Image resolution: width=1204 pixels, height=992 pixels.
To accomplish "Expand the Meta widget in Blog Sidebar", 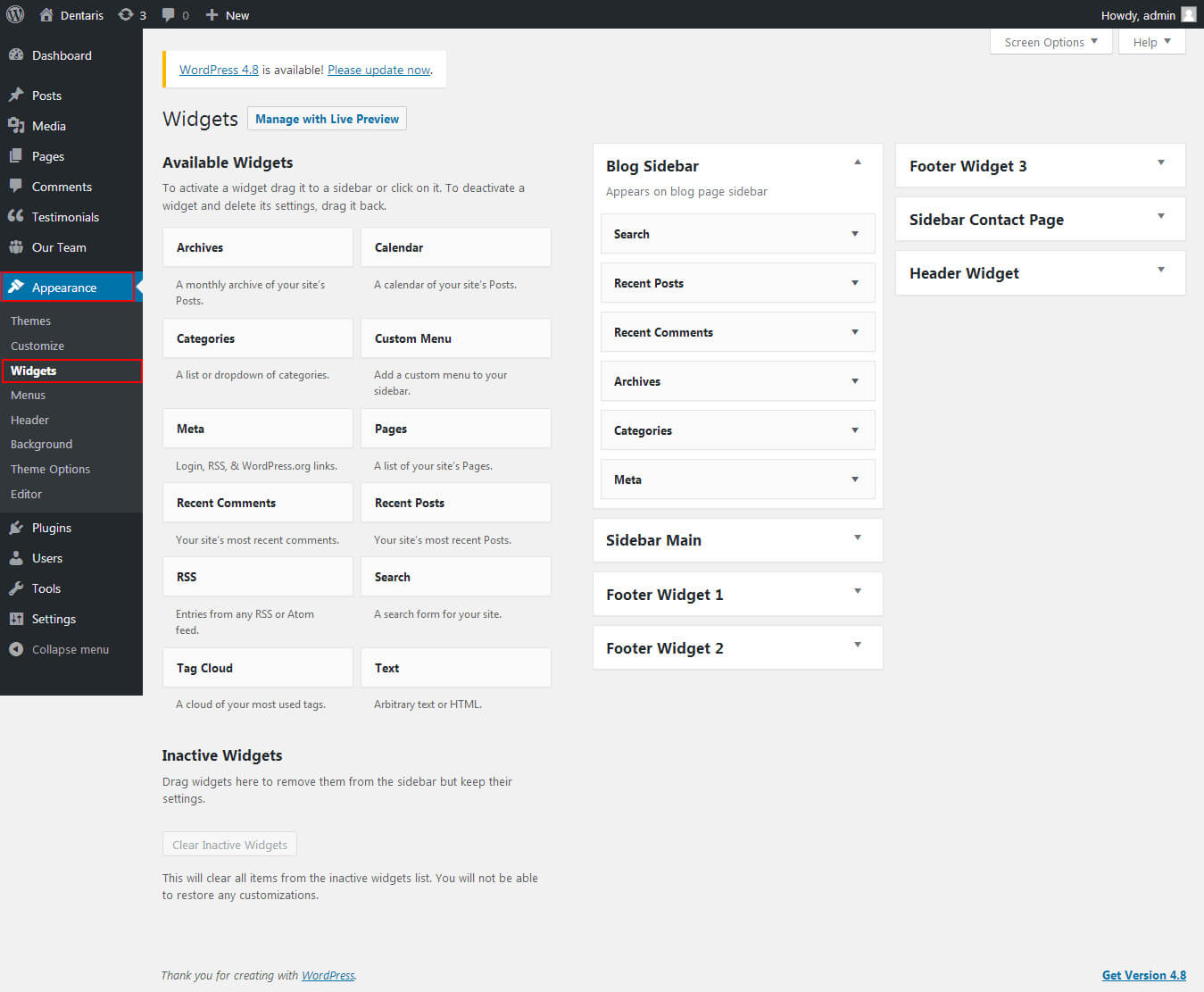I will [855, 479].
